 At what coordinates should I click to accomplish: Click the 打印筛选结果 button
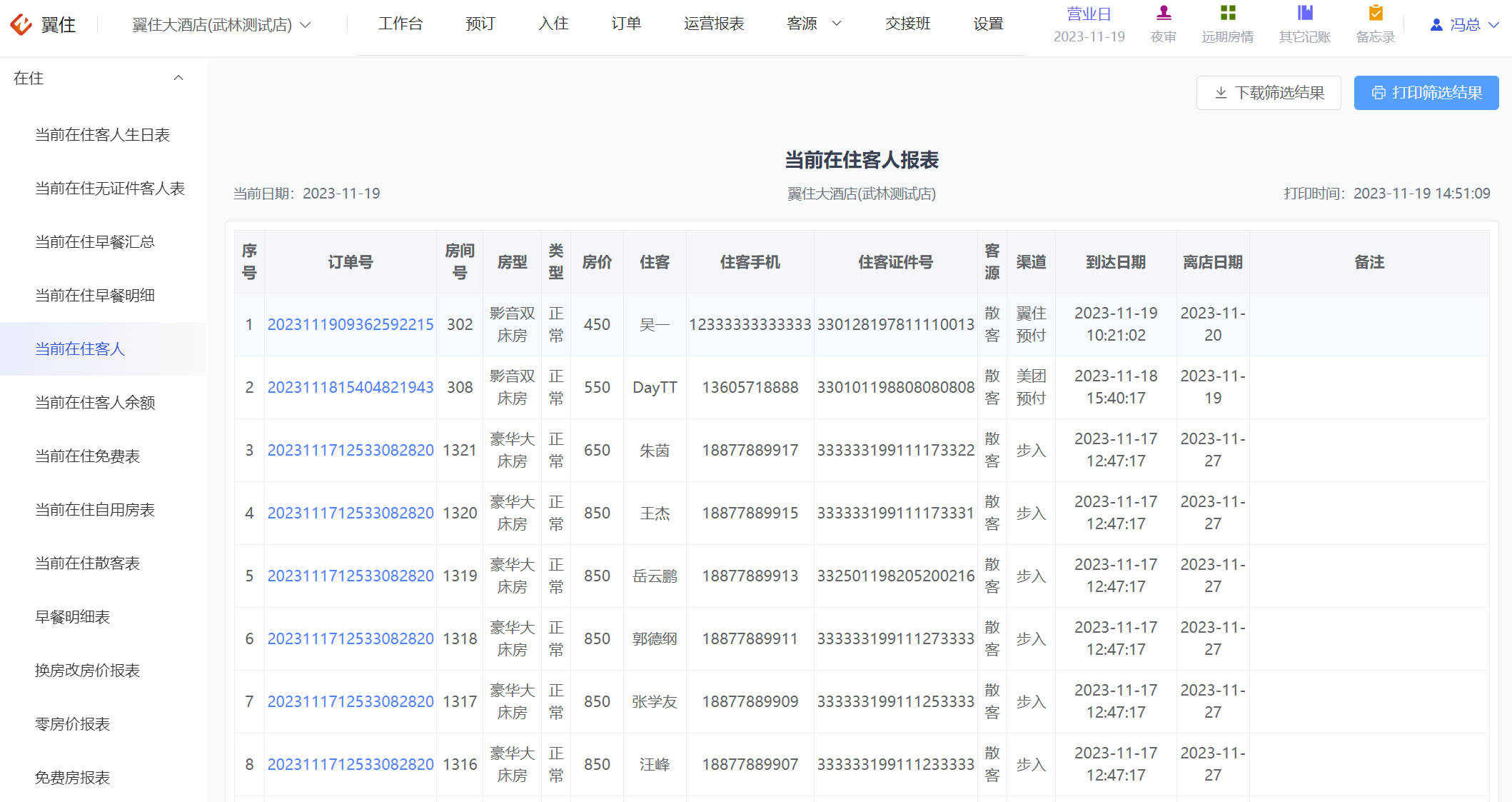[x=1426, y=93]
